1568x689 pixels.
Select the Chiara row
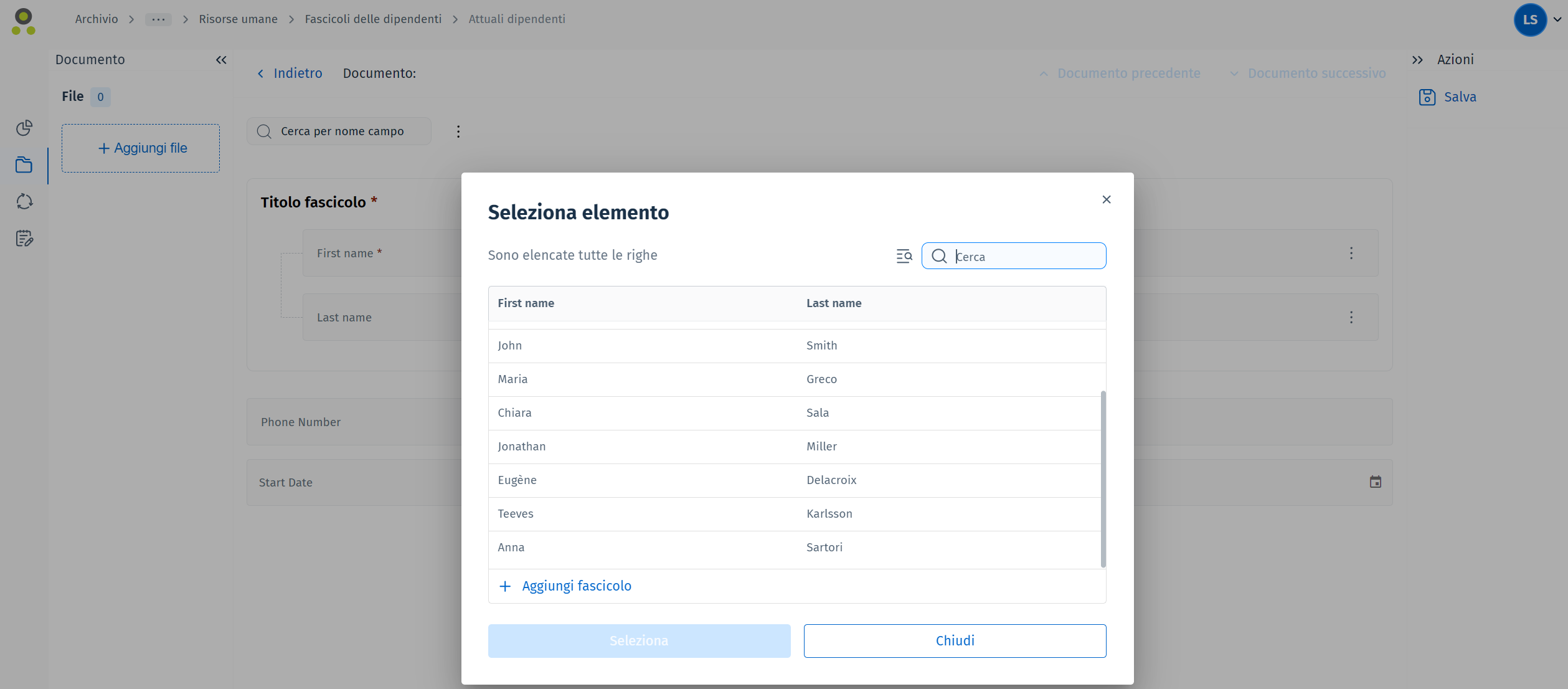tap(795, 413)
